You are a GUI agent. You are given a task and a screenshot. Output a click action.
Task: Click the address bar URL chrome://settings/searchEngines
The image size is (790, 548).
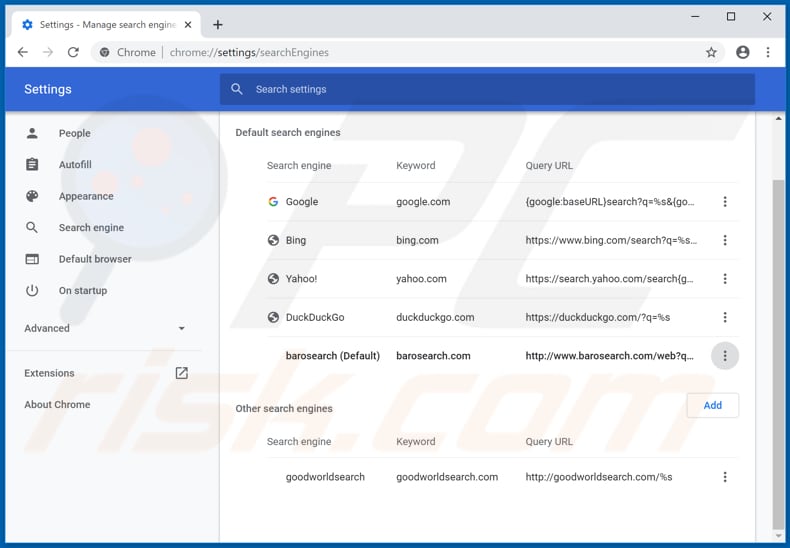[249, 52]
